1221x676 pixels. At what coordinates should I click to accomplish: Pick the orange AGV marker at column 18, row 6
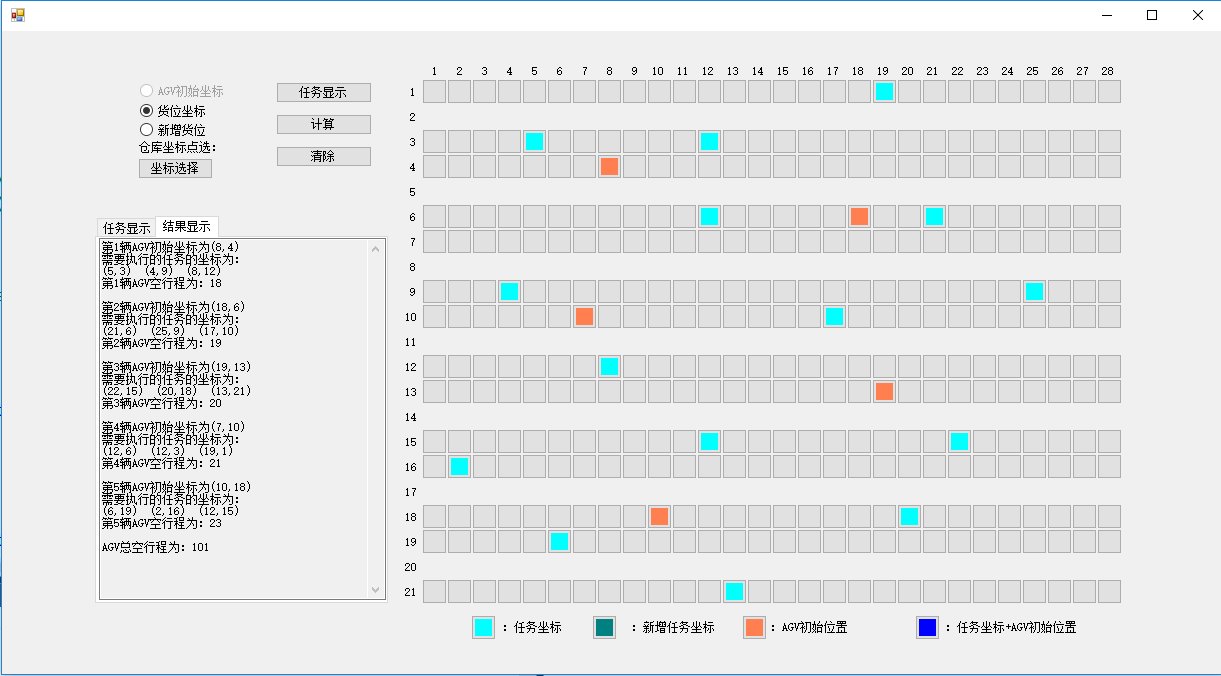point(859,216)
